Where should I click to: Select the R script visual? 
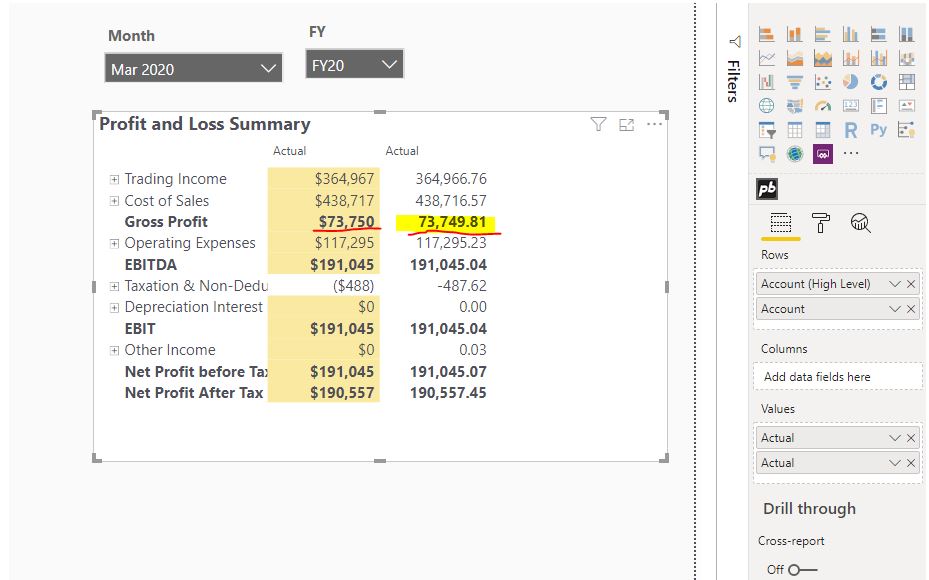pos(850,130)
